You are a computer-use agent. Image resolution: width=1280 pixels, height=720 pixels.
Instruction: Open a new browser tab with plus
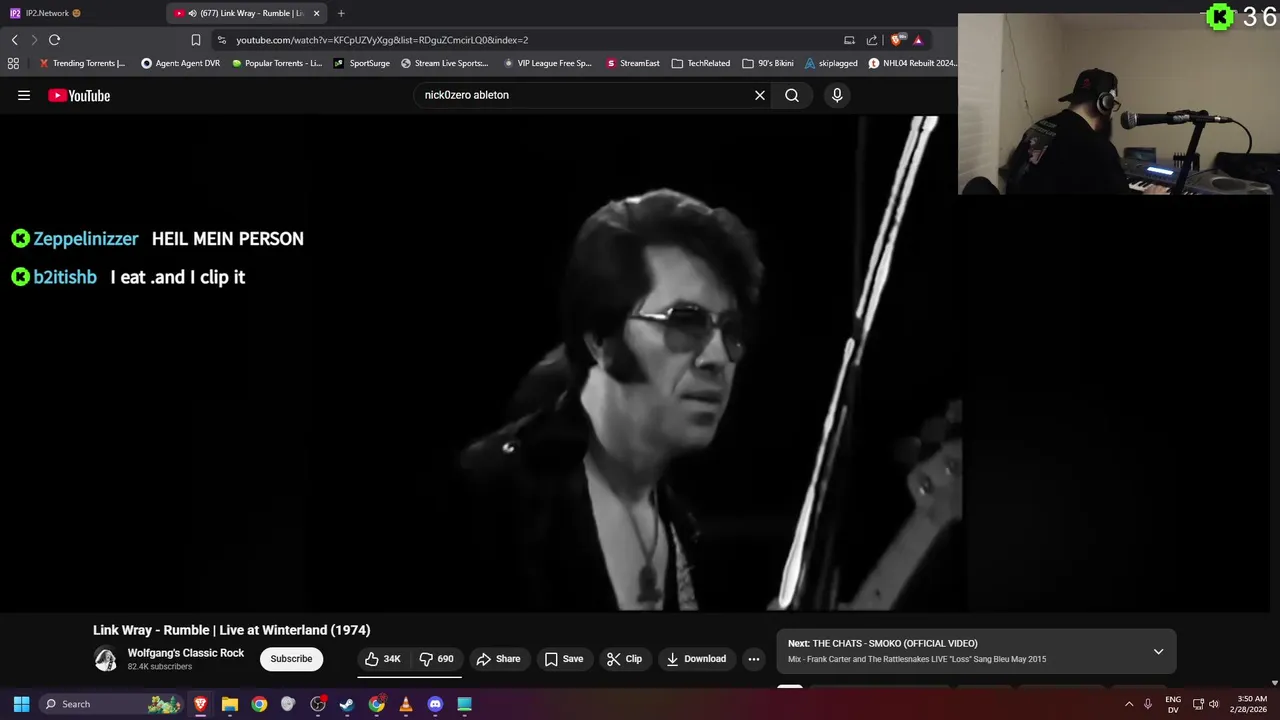point(341,13)
